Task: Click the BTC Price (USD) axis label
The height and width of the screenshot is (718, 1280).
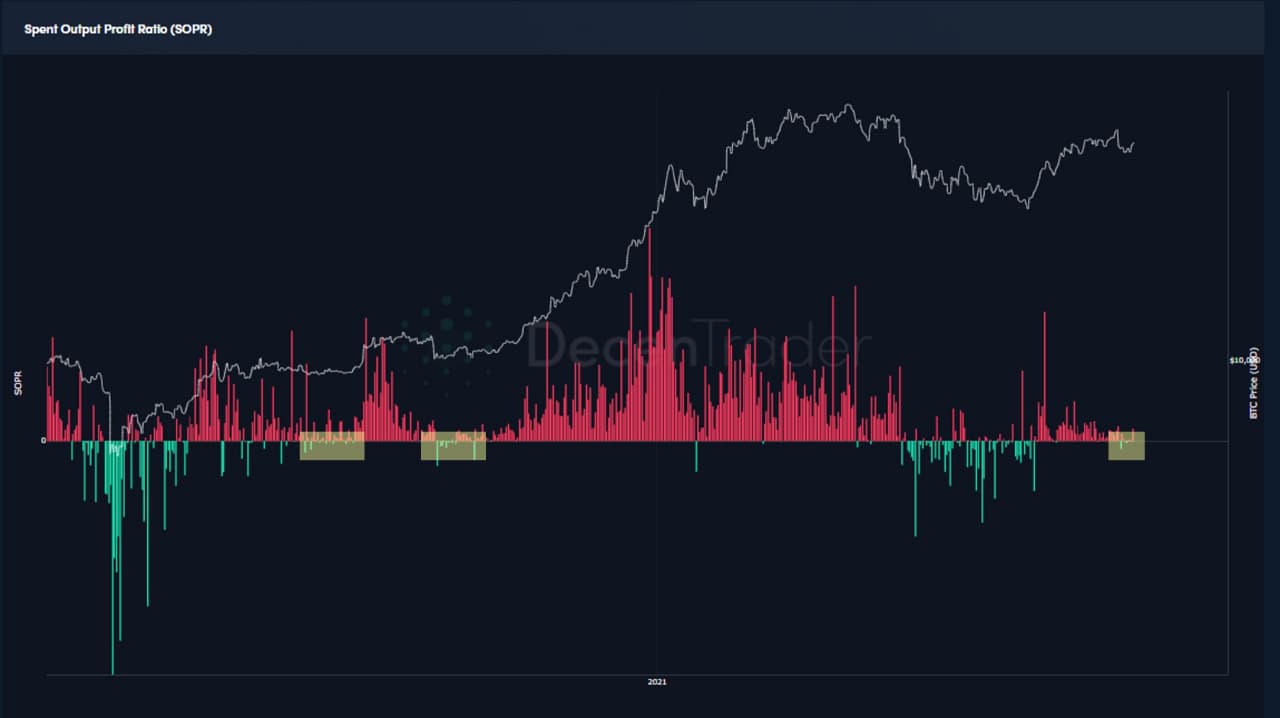Action: pos(1254,385)
